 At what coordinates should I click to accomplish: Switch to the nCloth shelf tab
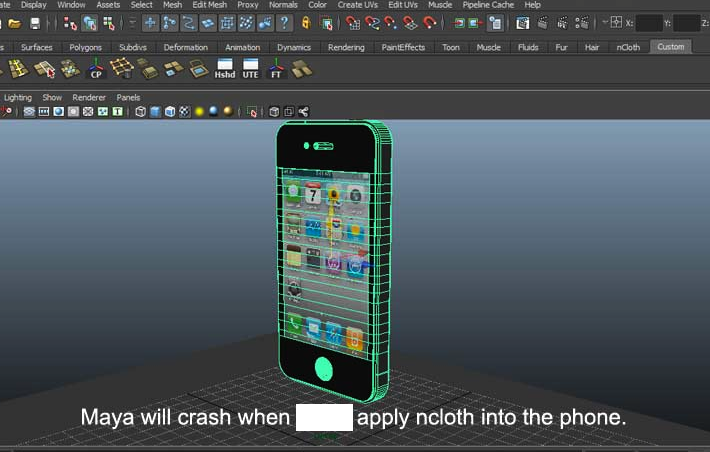[x=628, y=47]
